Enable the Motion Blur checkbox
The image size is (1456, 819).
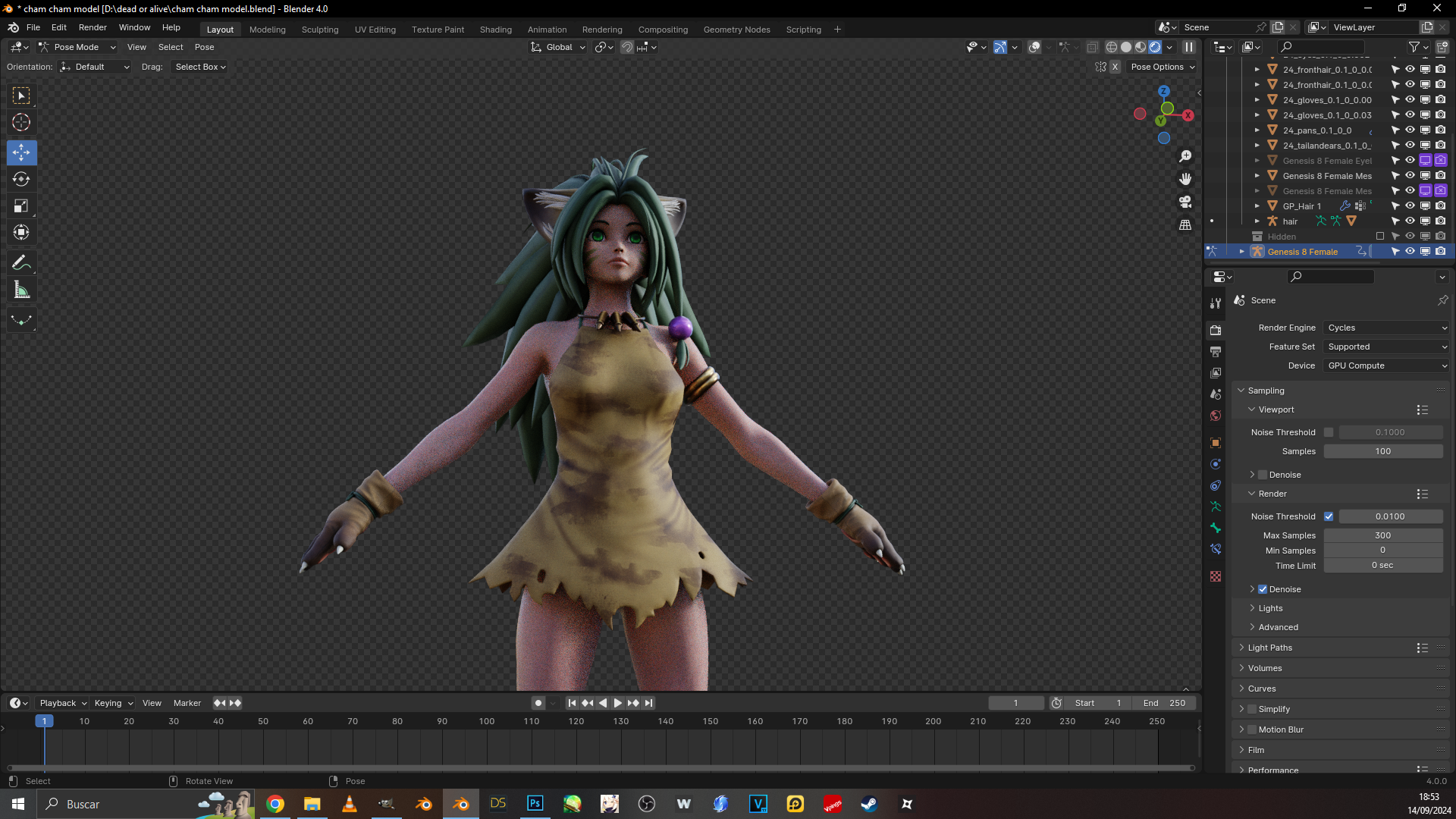click(x=1252, y=730)
